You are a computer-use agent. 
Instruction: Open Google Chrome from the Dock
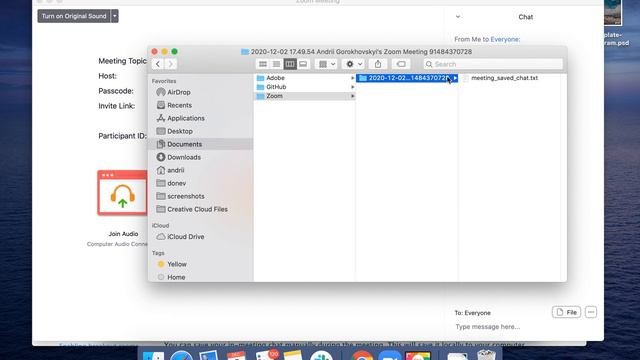[362, 355]
